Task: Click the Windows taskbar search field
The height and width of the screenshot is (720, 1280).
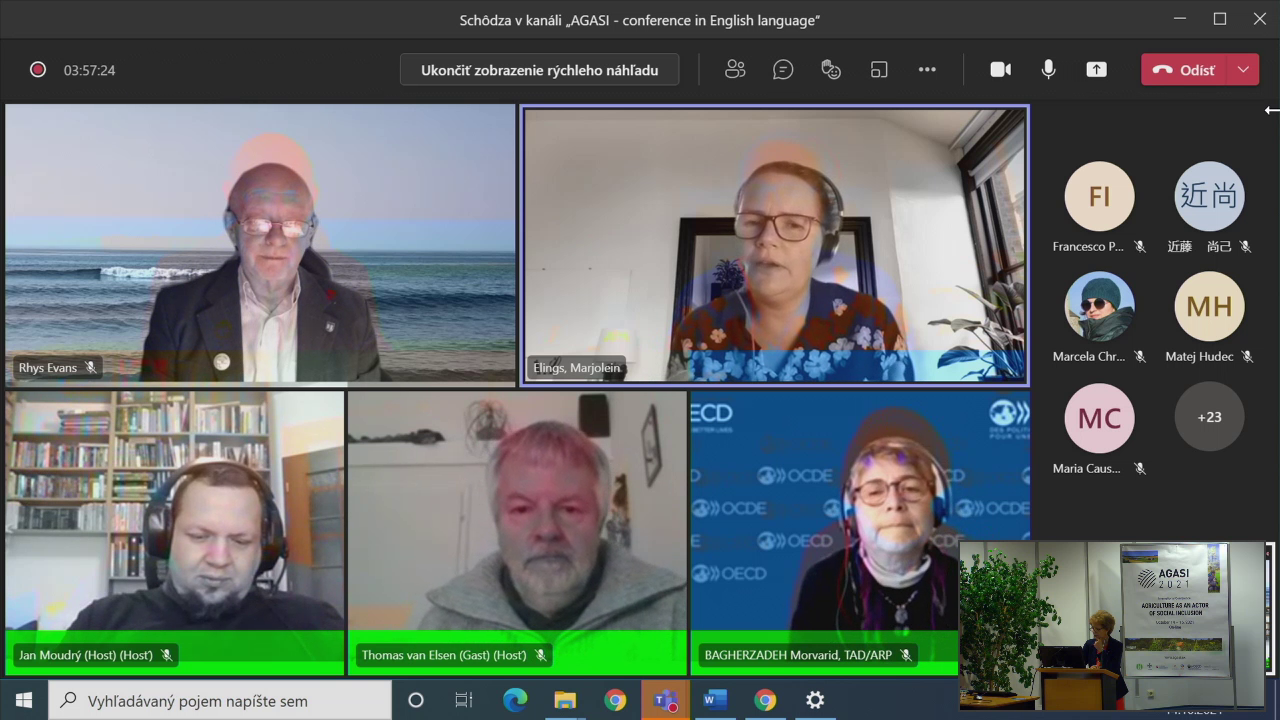Action: coord(220,700)
